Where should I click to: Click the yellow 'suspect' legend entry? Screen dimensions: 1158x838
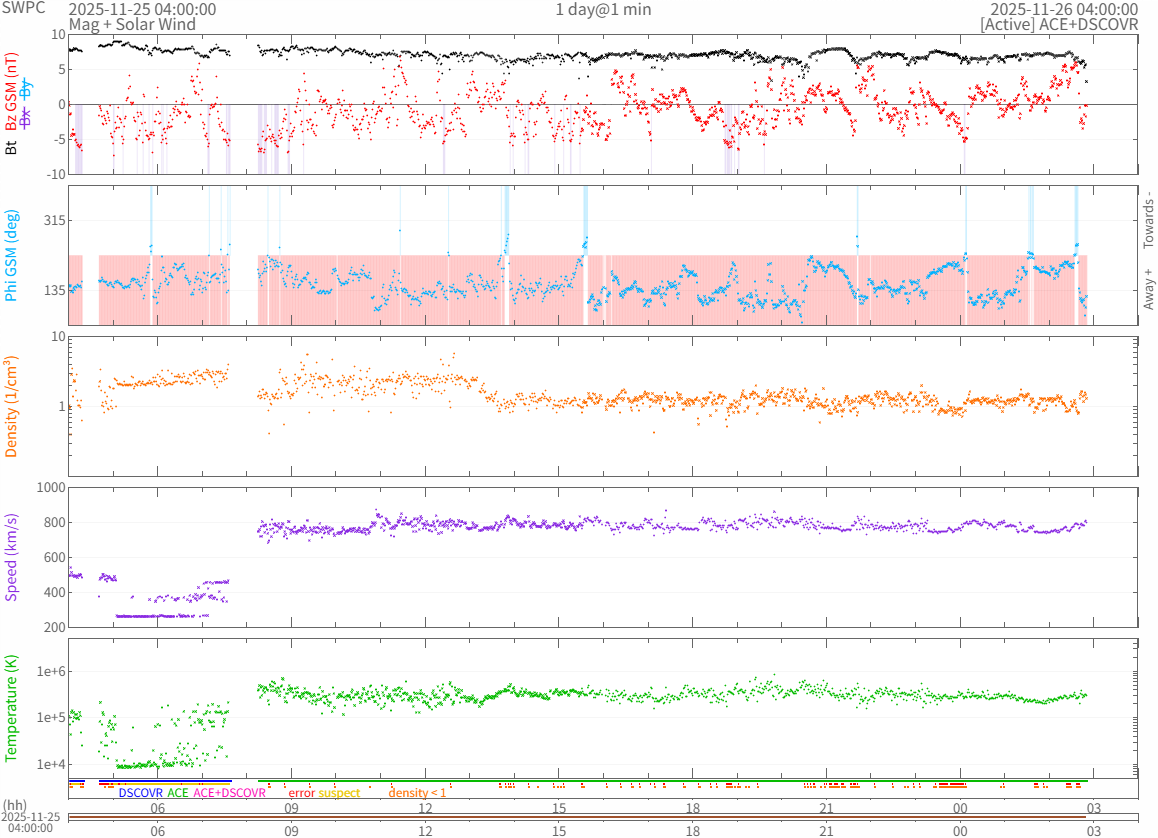click(x=339, y=793)
